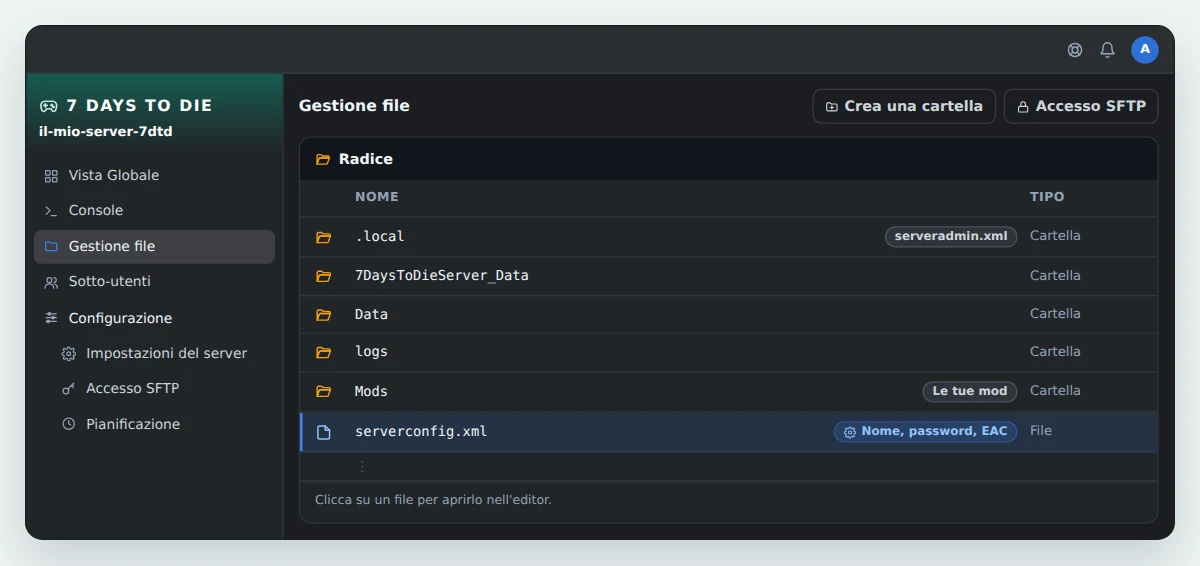Click the clock icon beside Pianificazione

[68, 424]
